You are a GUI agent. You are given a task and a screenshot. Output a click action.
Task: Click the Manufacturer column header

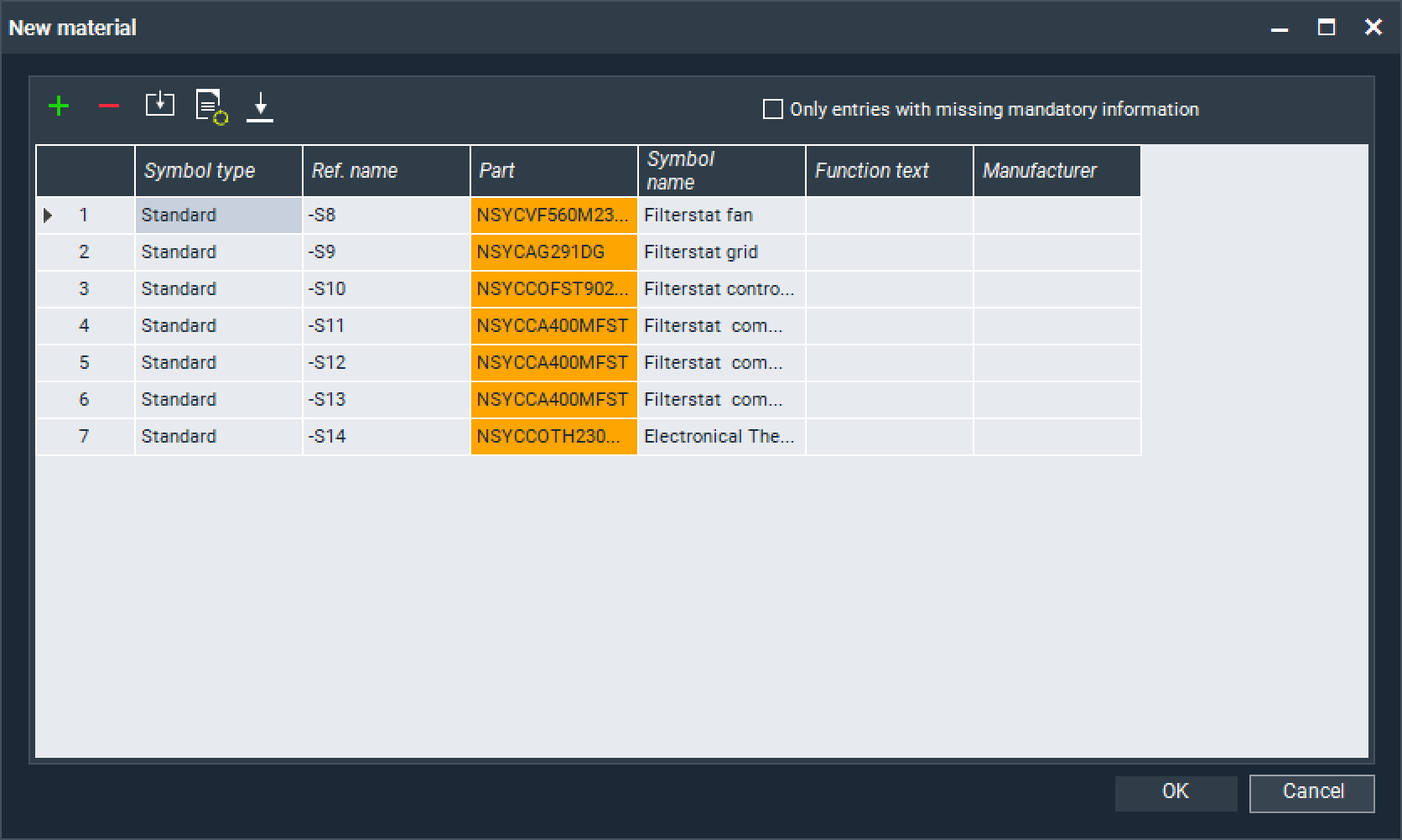(x=1057, y=171)
